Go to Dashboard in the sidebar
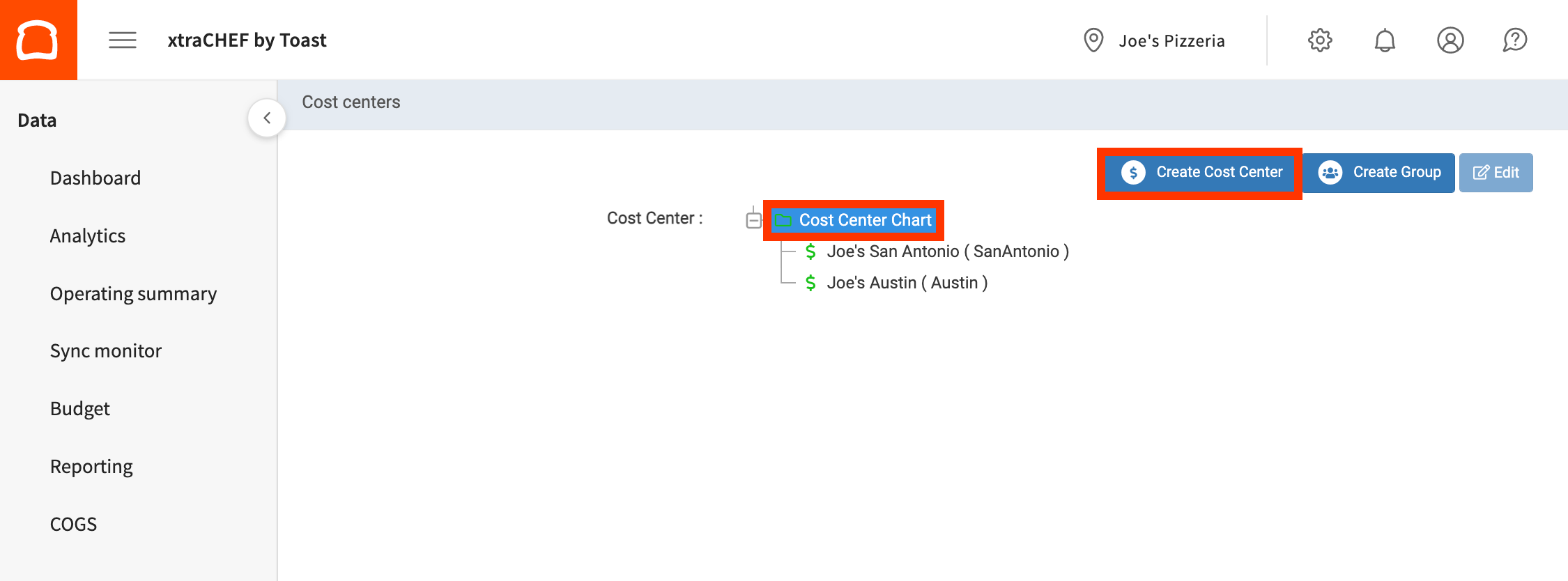This screenshot has height=581, width=1568. (x=95, y=178)
